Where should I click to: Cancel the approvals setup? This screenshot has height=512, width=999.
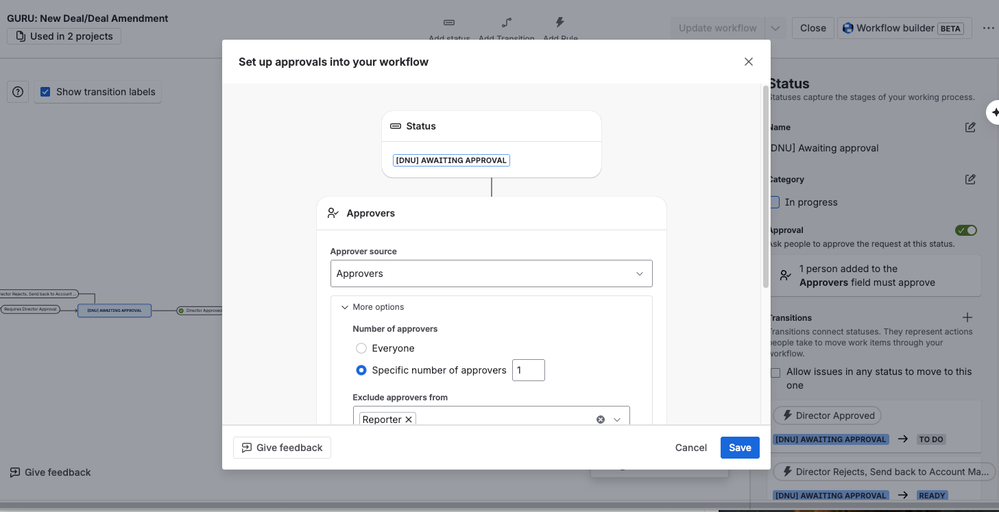691,448
